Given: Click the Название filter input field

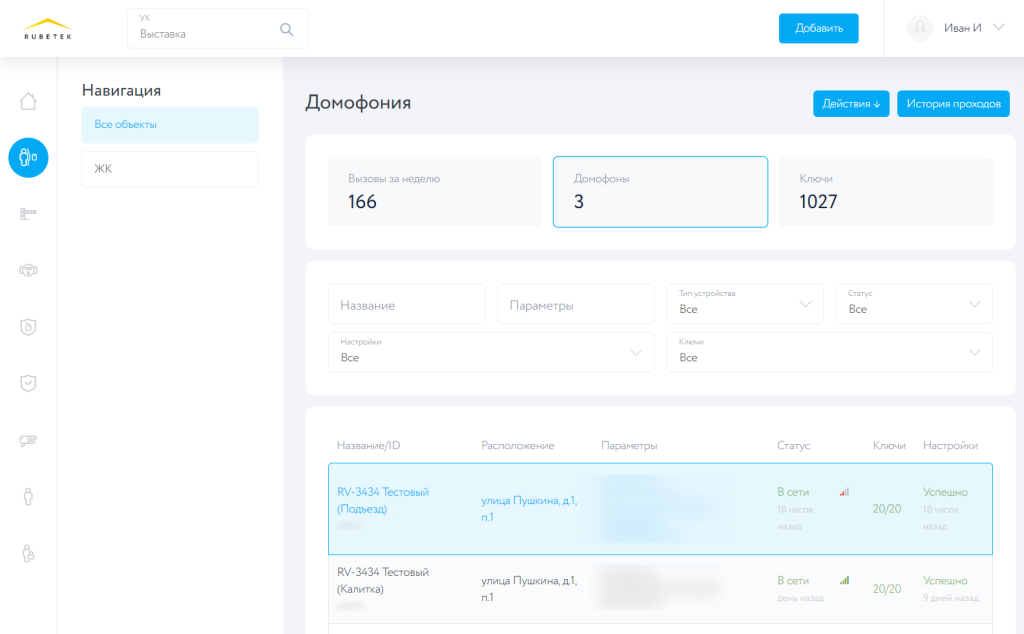Looking at the screenshot, I should pyautogui.click(x=406, y=303).
